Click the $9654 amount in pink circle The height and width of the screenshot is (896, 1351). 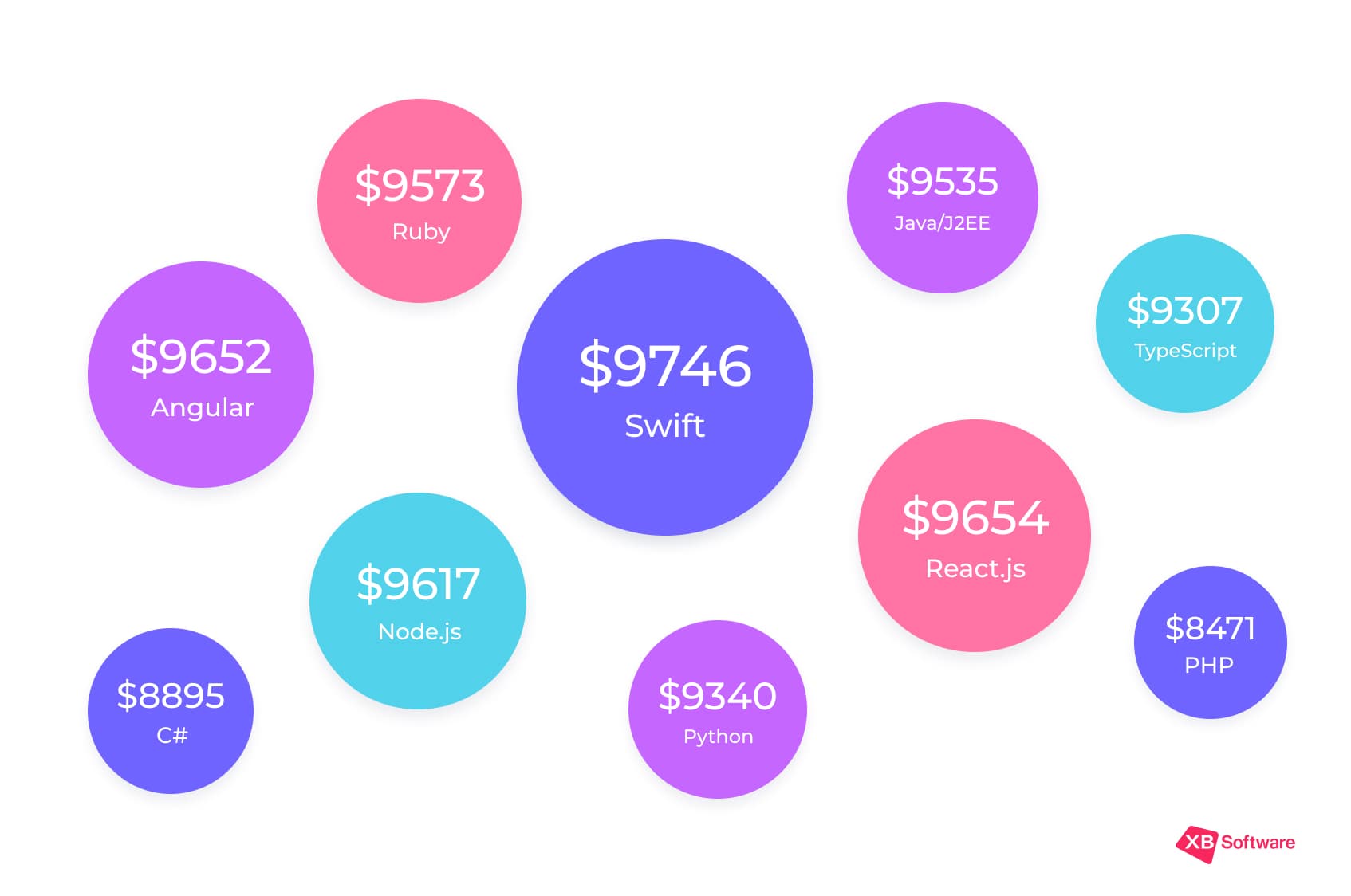click(x=975, y=517)
